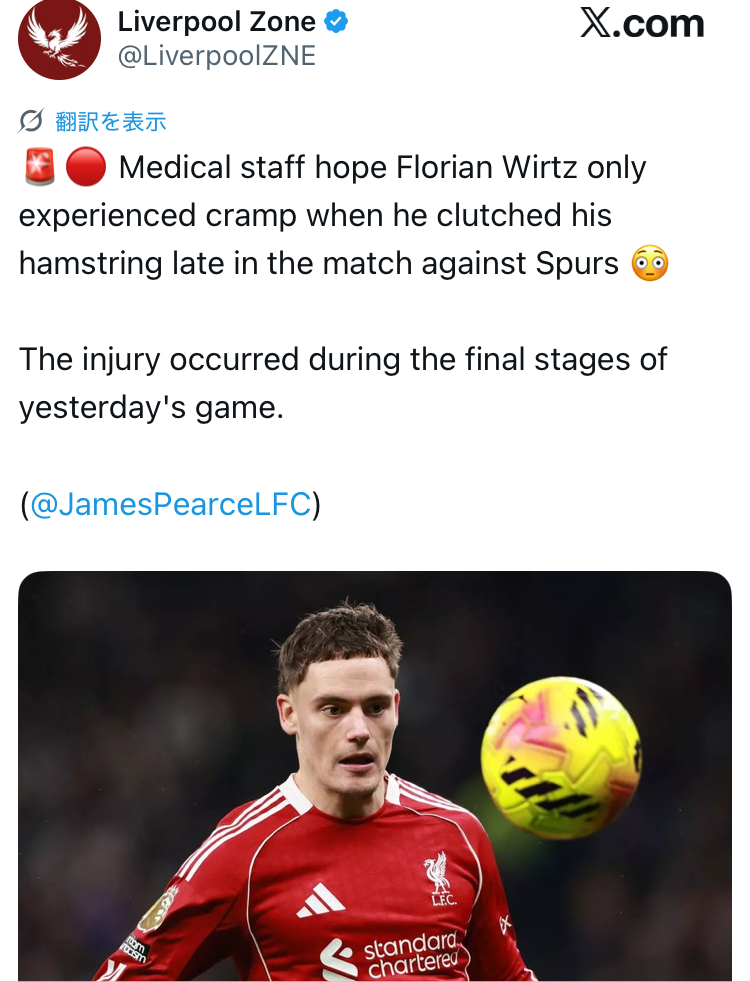The image size is (750, 982).
Task: Show translation via 翻訳を表示 link
Action: [111, 122]
